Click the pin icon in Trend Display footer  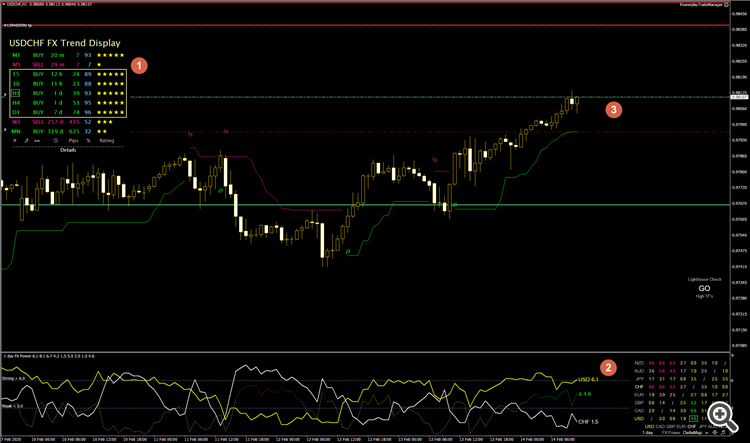click(x=26, y=141)
